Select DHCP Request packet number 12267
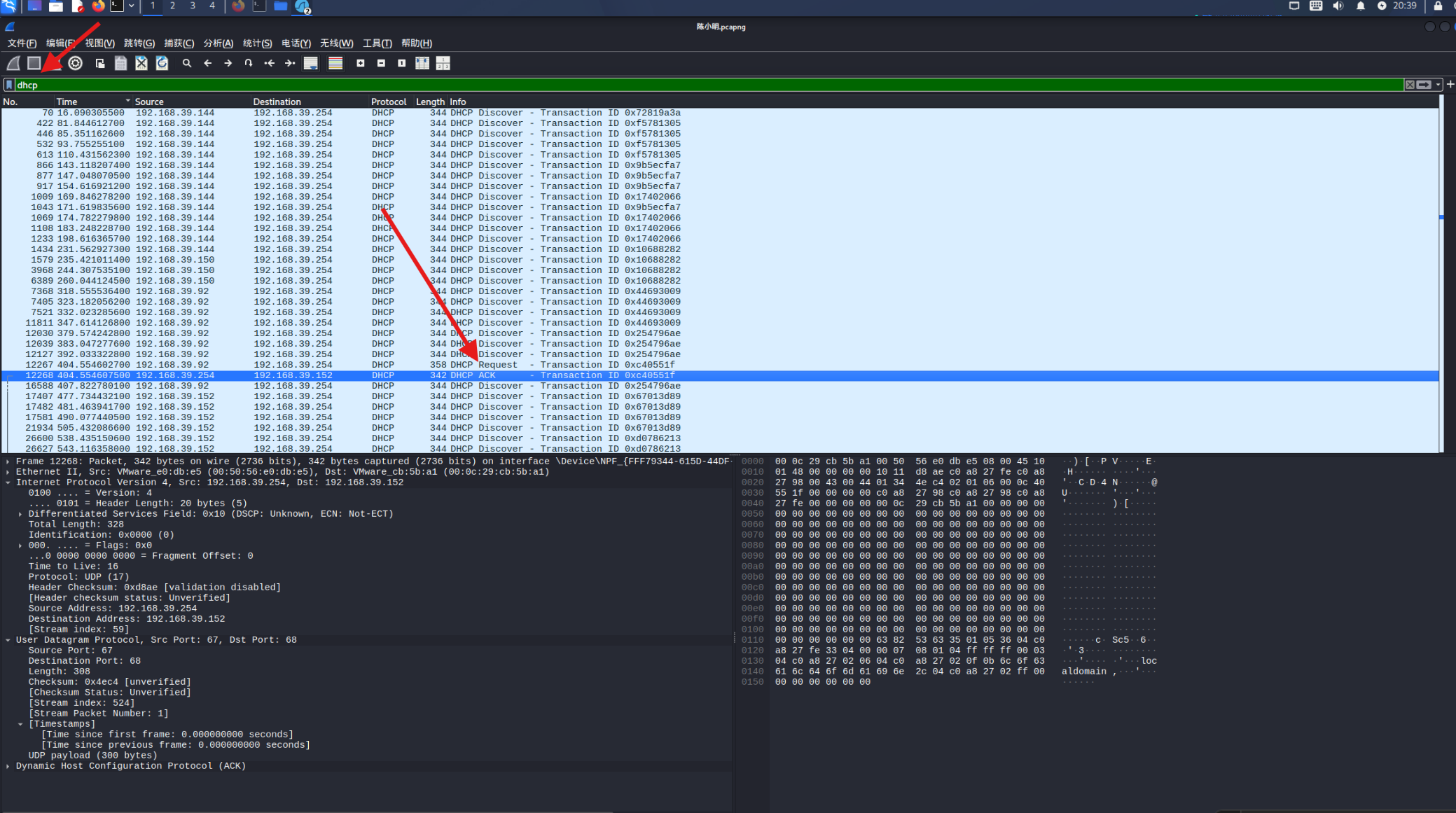This screenshot has height=813, width=1456. pyautogui.click(x=720, y=365)
